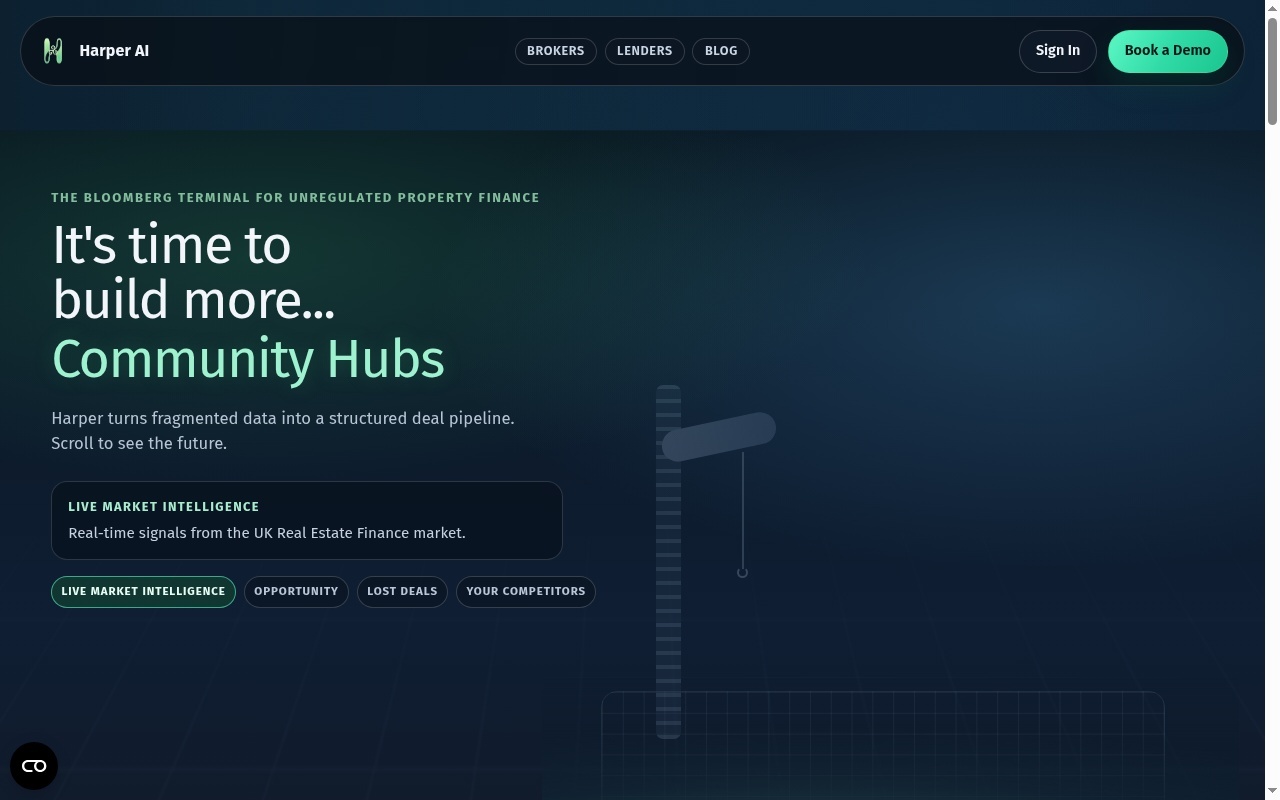
Task: Click the Community Hubs headline text
Action: pos(248,359)
